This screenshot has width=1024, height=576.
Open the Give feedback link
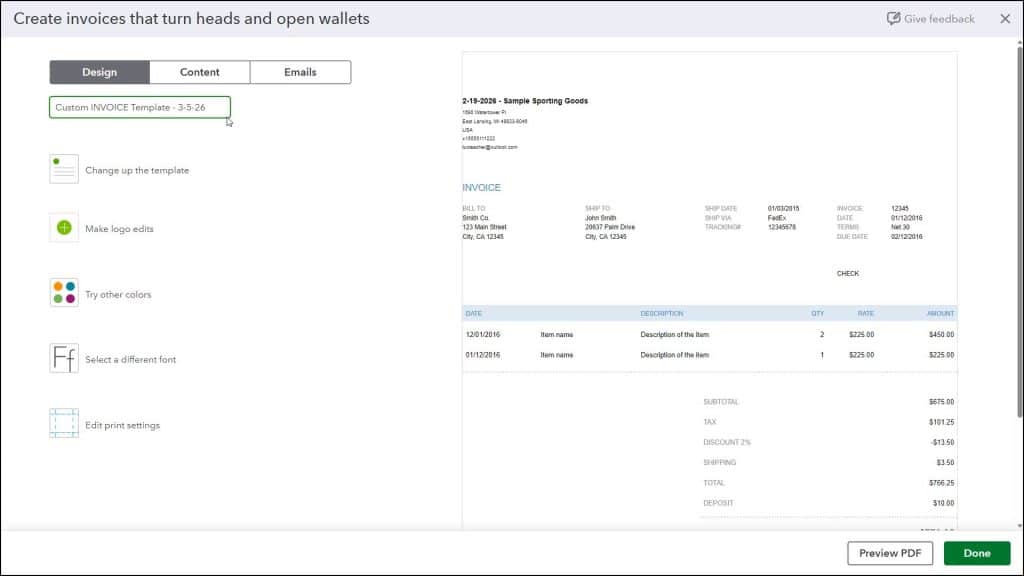[x=932, y=18]
